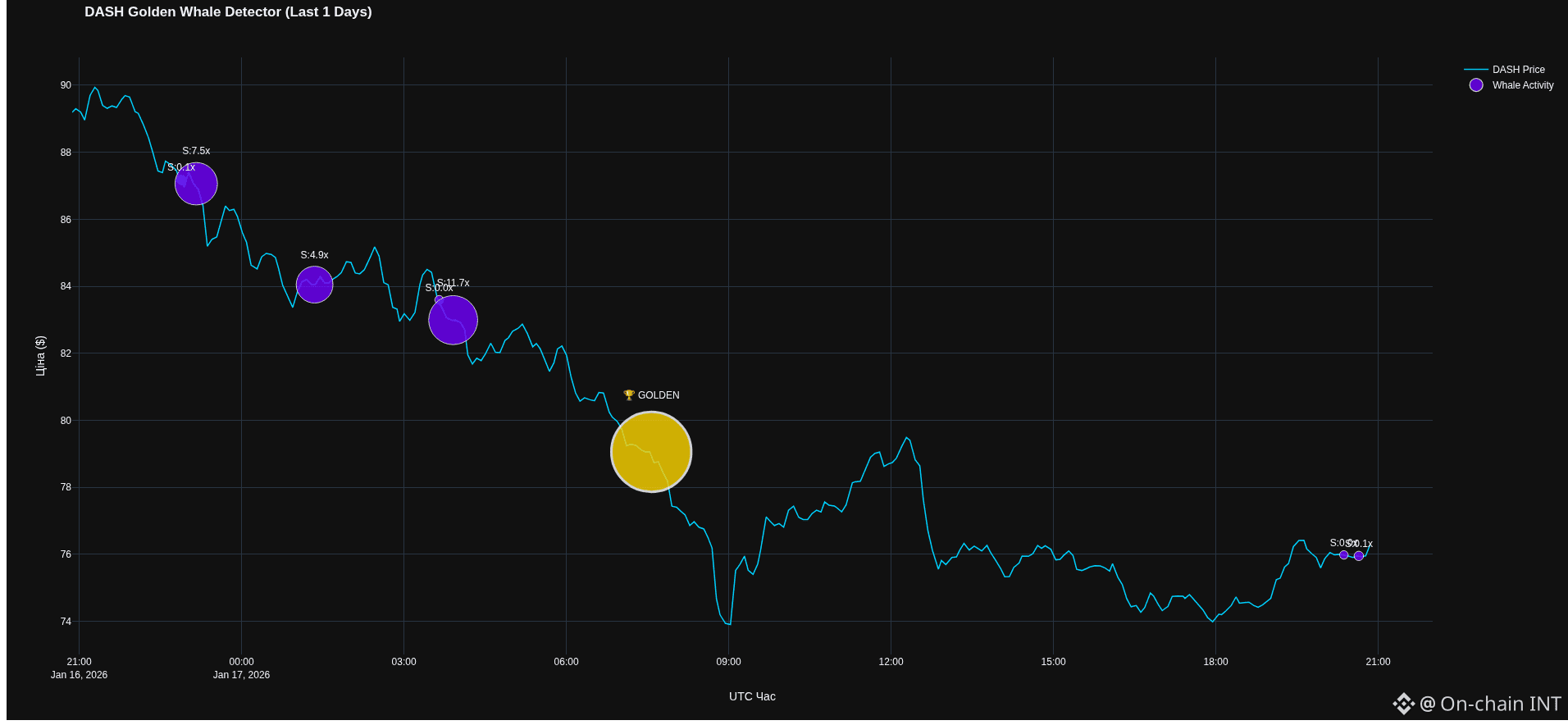Click the 06:00 x-axis tick label
Screen dimensions: 1568x725
coord(566,662)
